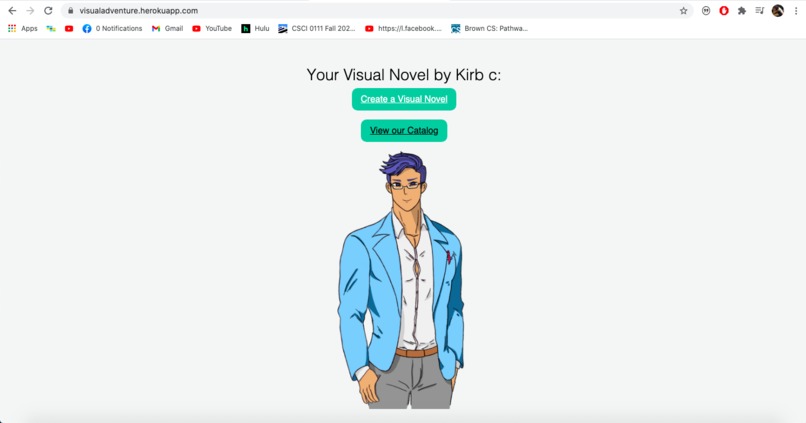Viewport: 806px width, 423px height.
Task: Open the YouTube labeled bookmark
Action: click(212, 29)
